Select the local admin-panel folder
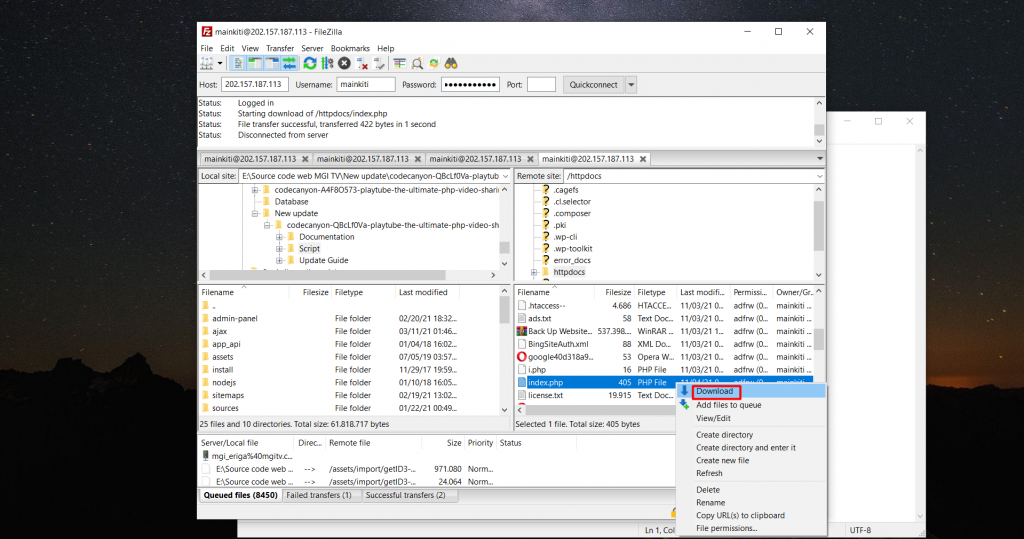The height and width of the screenshot is (539, 1024). pos(234,319)
